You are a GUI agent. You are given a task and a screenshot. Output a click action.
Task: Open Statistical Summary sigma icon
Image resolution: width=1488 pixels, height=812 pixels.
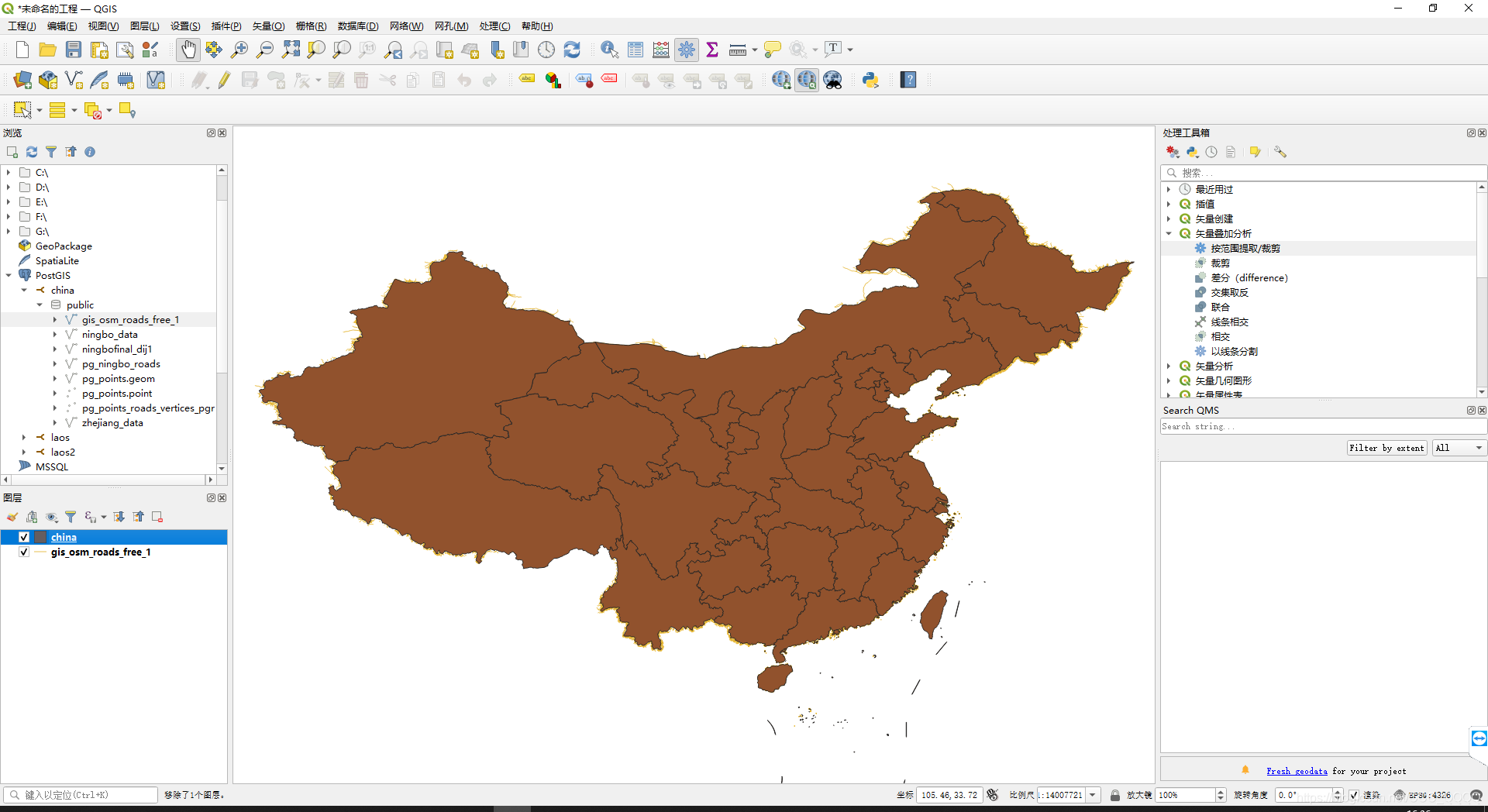(x=712, y=50)
